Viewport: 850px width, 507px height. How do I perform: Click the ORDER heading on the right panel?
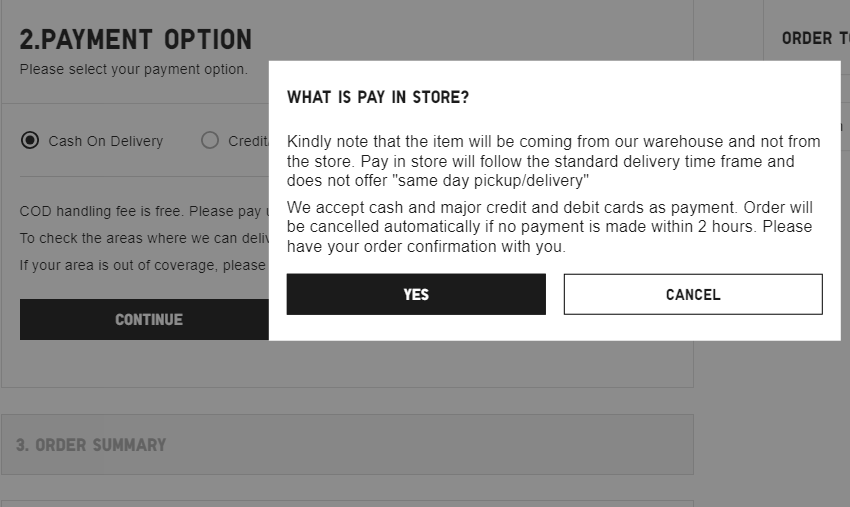point(807,38)
